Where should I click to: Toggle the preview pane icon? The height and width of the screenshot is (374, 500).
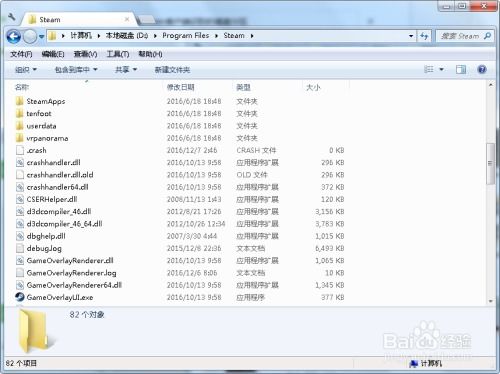461,69
